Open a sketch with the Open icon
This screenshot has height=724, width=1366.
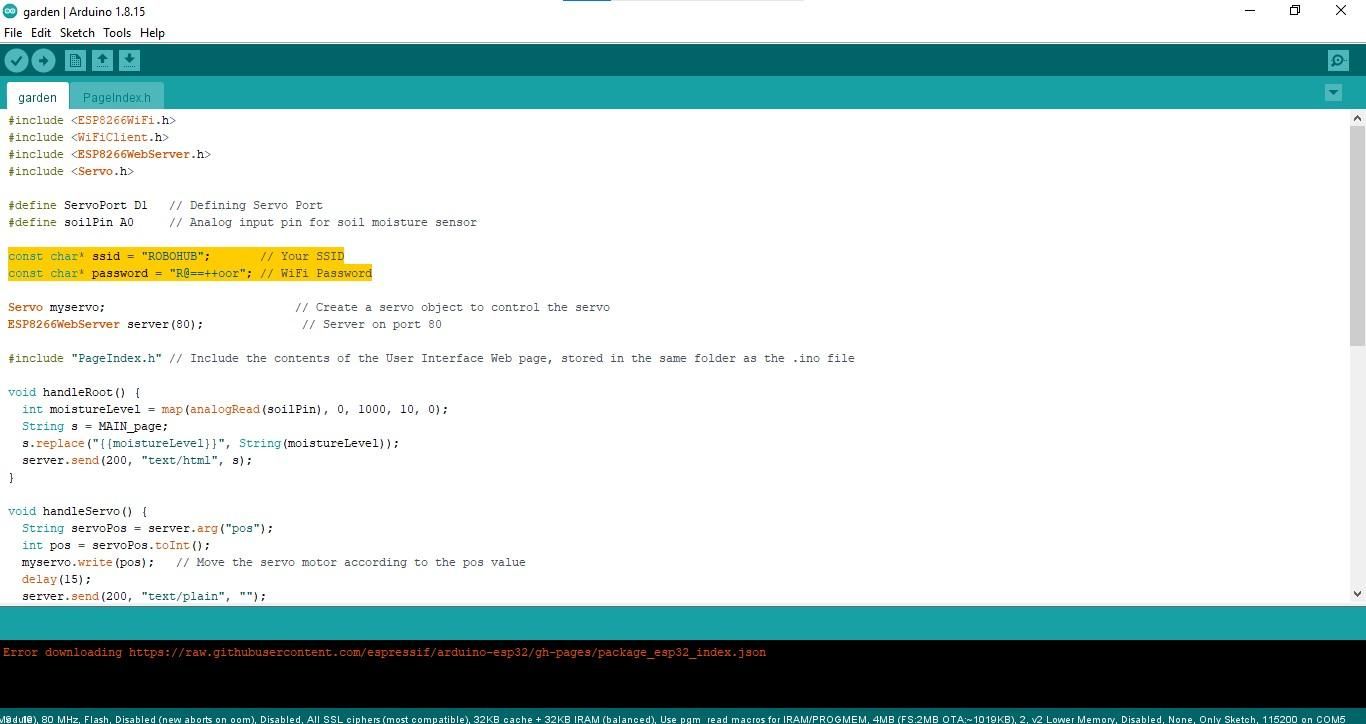[103, 60]
